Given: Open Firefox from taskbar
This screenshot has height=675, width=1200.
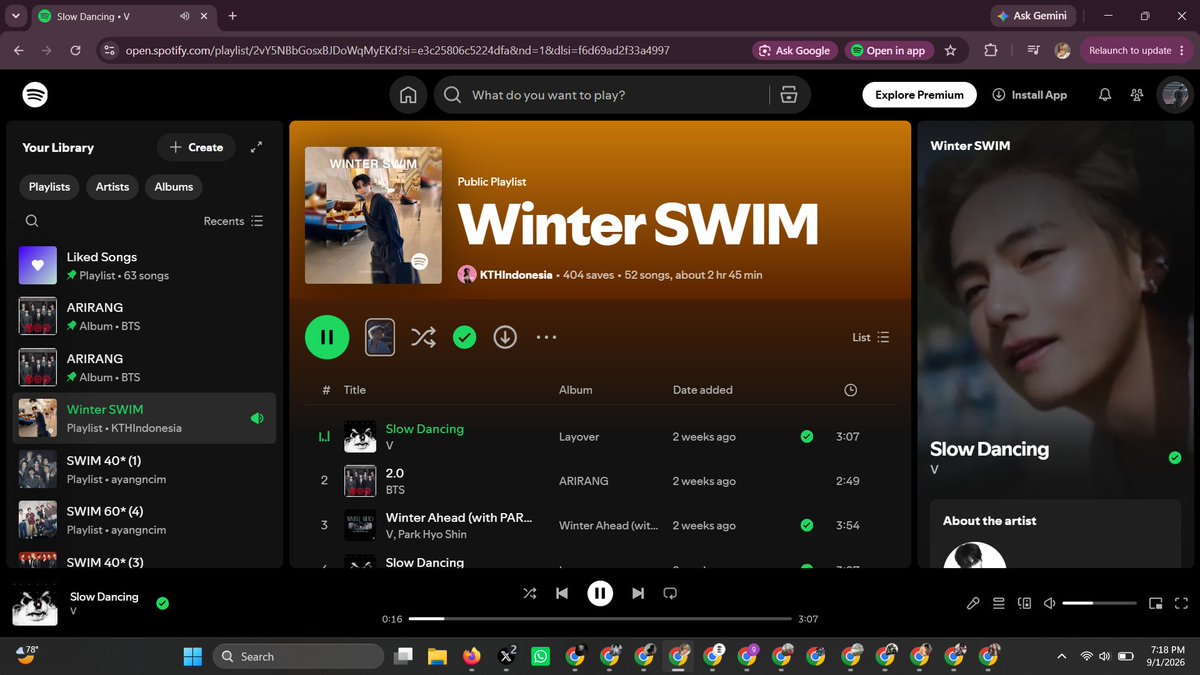Looking at the screenshot, I should tap(471, 656).
